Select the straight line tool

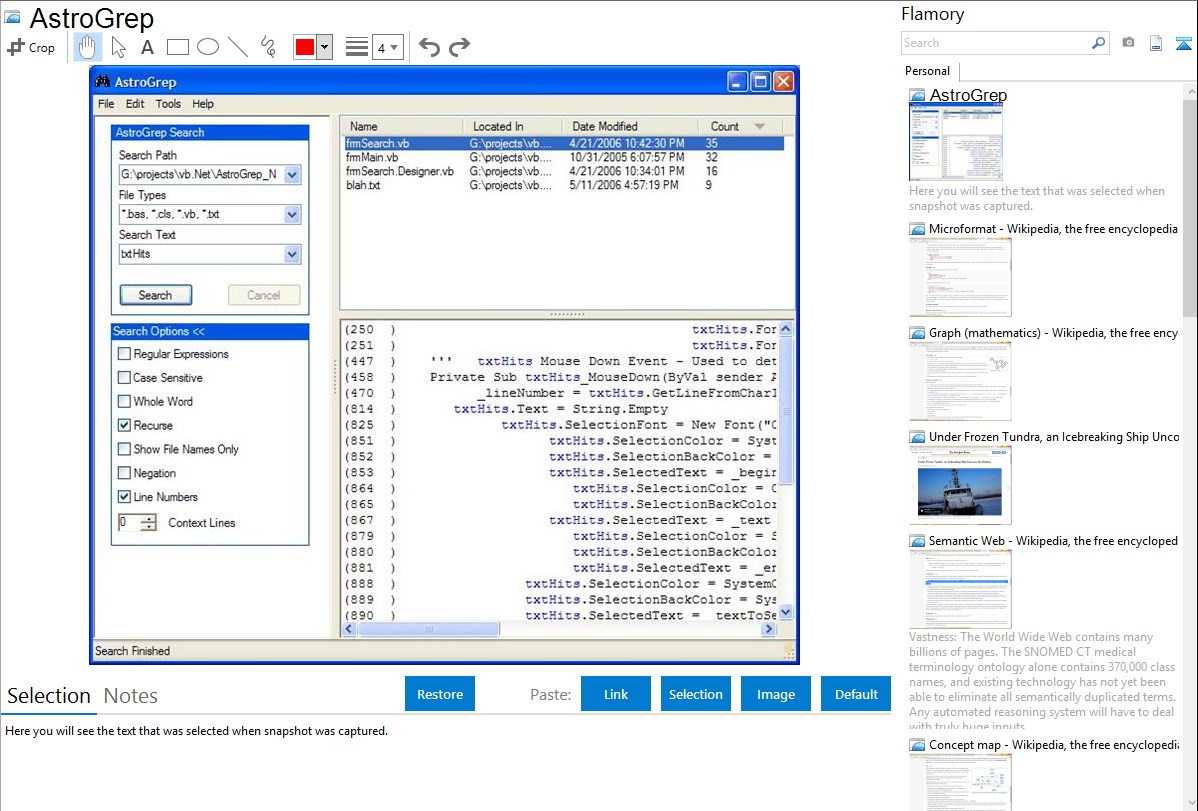pos(238,47)
